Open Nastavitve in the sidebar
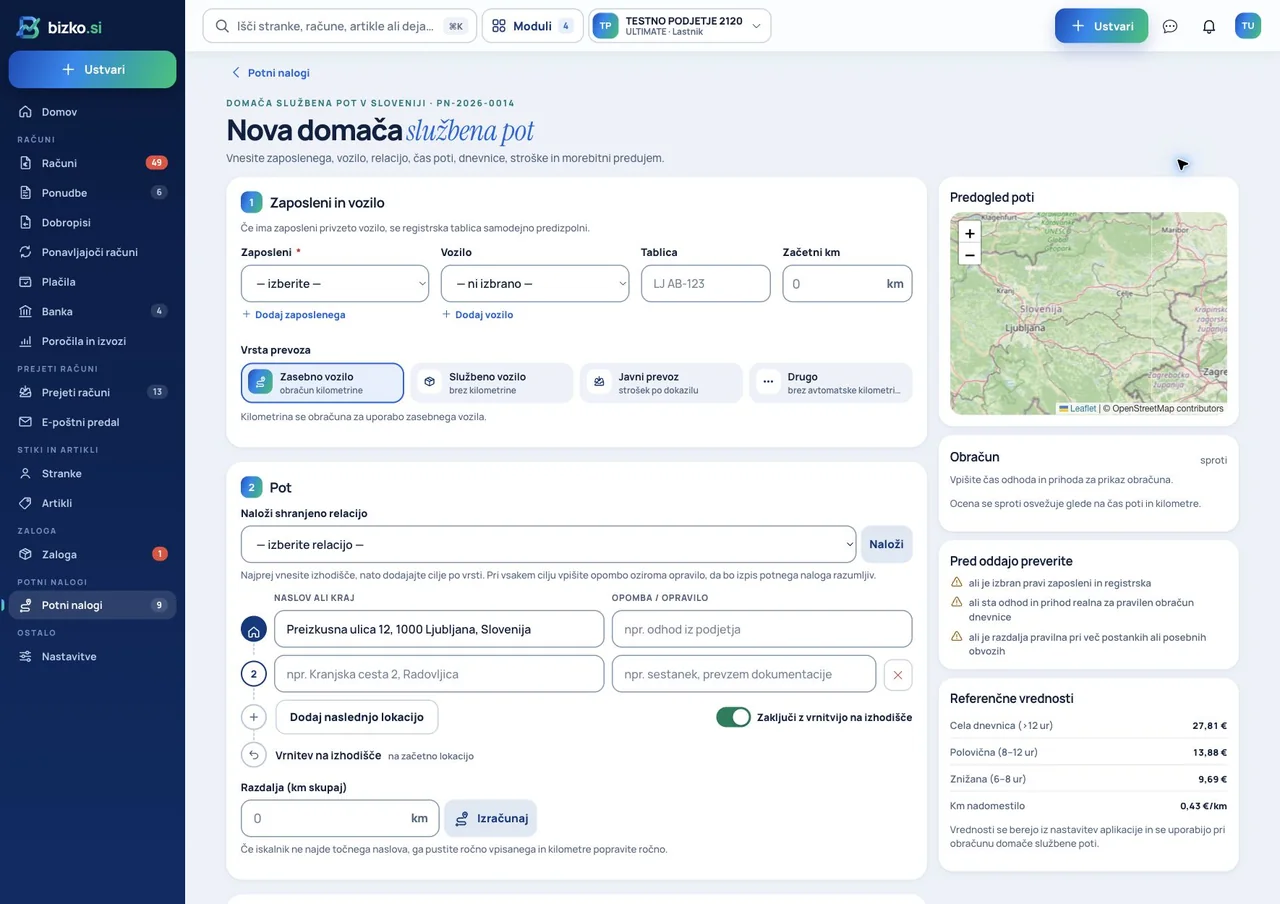 click(93, 656)
